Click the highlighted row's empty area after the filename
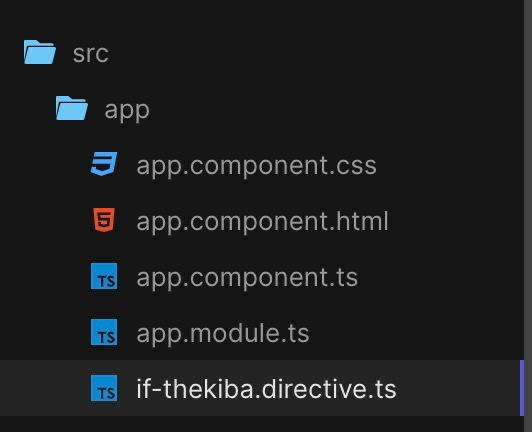Image resolution: width=532 pixels, height=432 pixels. 458,388
